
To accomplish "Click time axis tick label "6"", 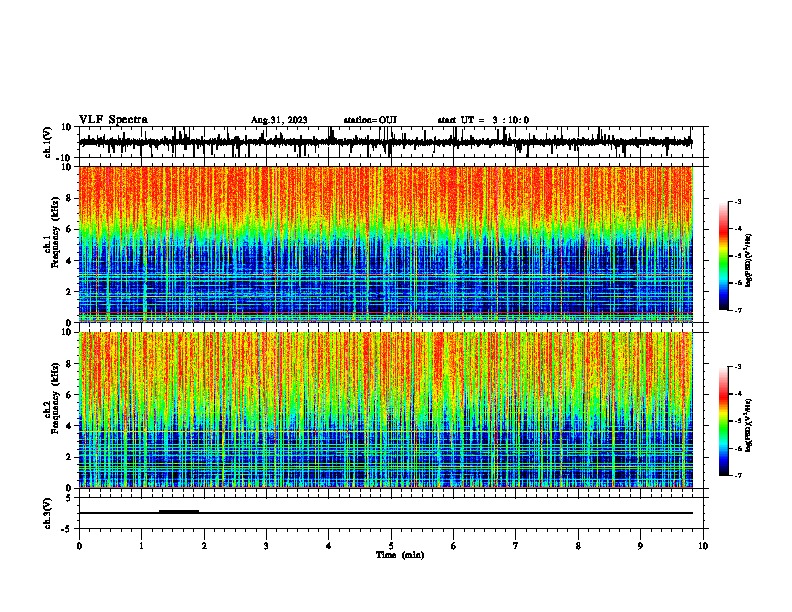I will click(x=454, y=546).
